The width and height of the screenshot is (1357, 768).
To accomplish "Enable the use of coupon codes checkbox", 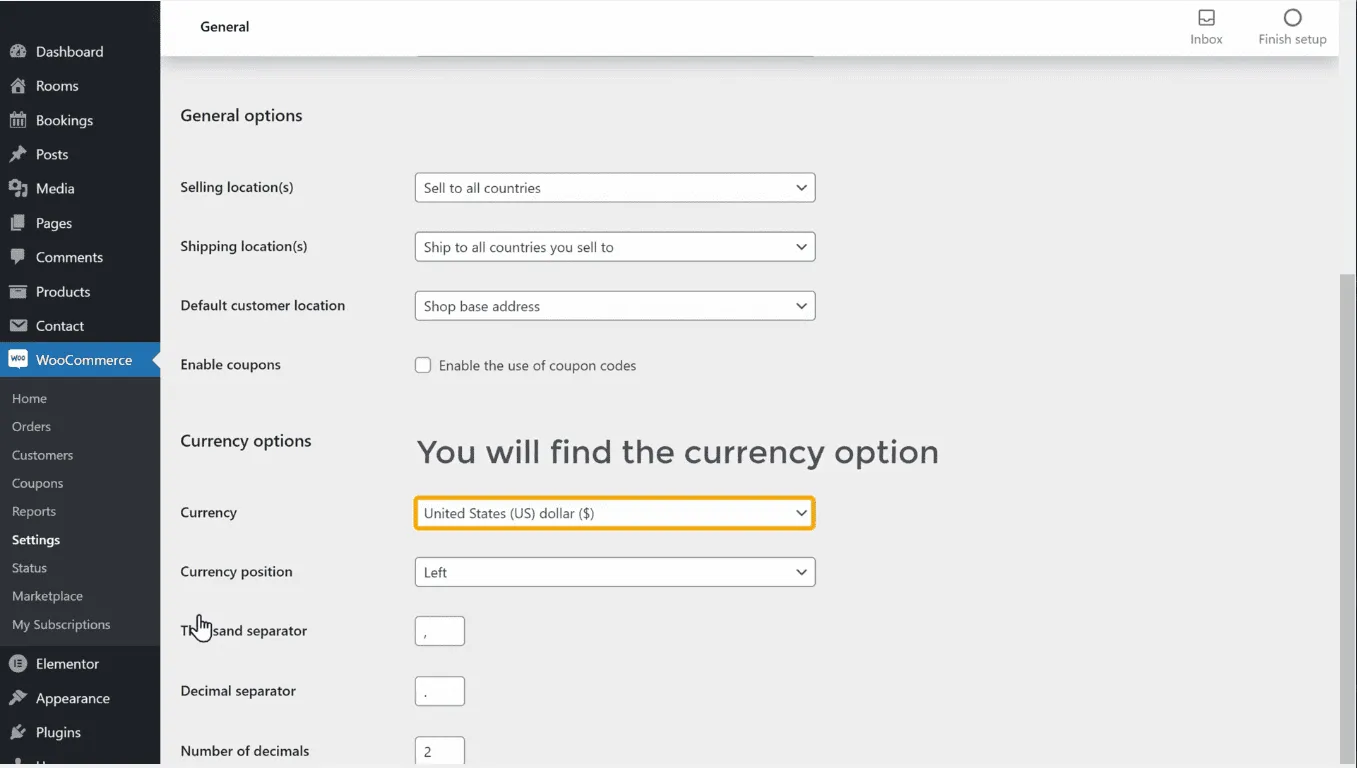I will [x=423, y=366].
